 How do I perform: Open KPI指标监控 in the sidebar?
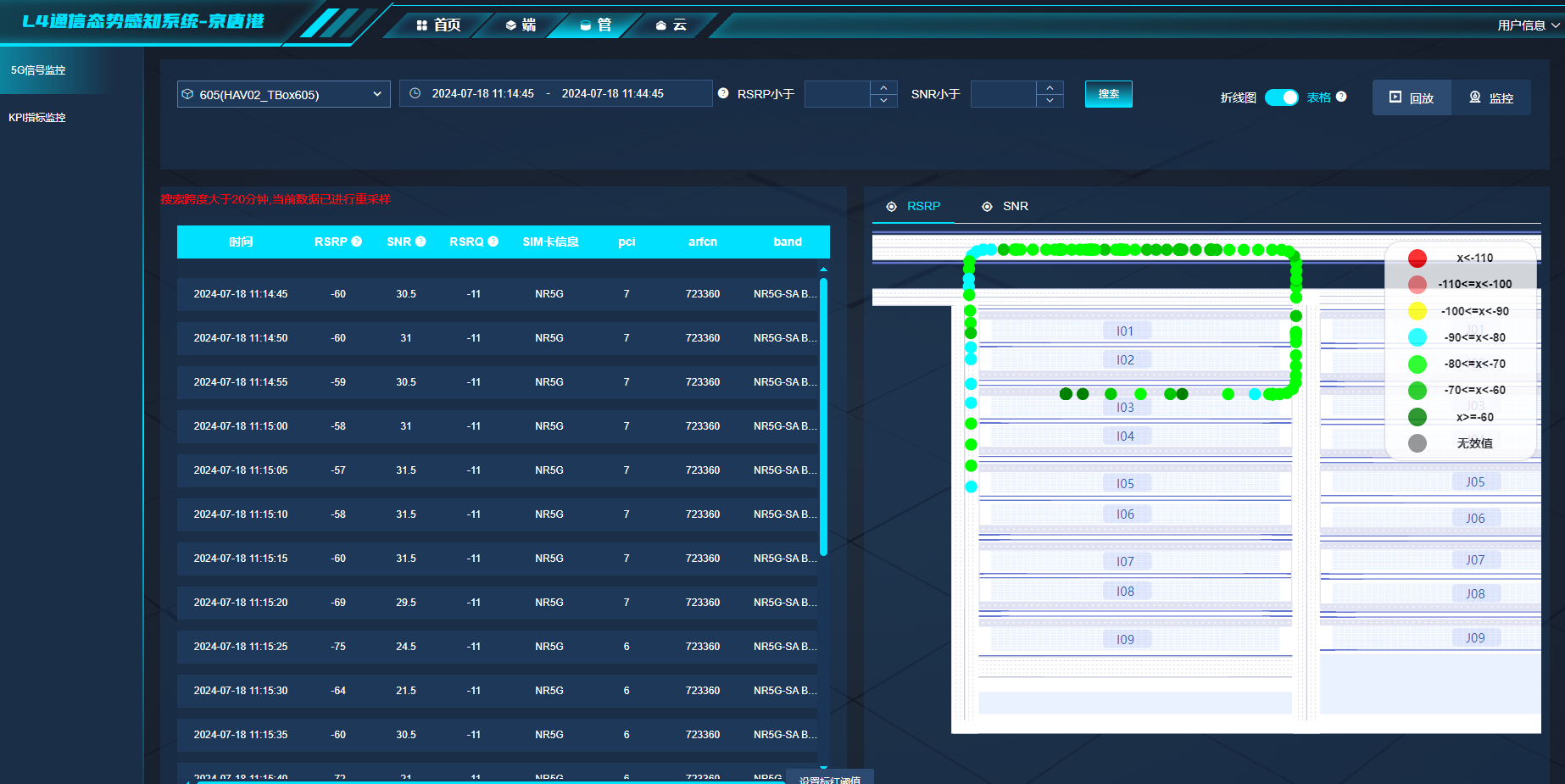(37, 118)
